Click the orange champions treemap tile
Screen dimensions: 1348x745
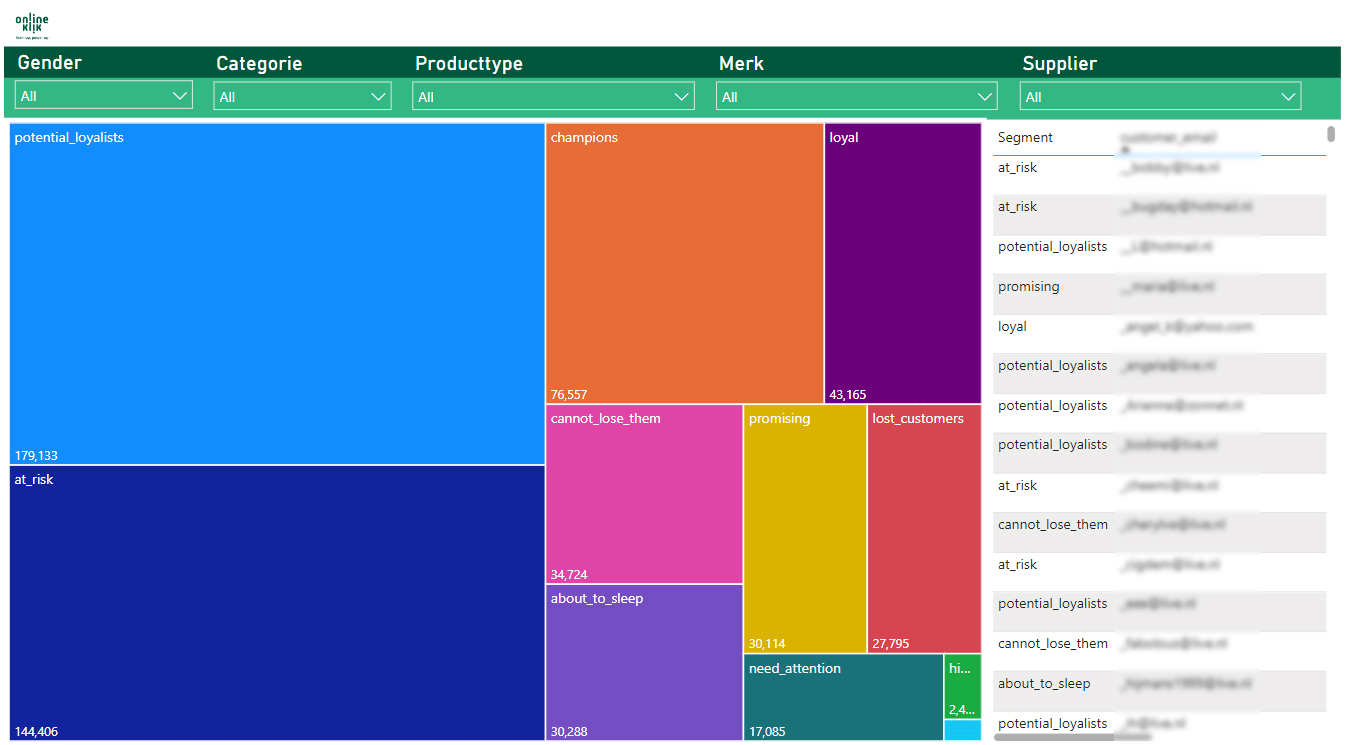click(684, 264)
